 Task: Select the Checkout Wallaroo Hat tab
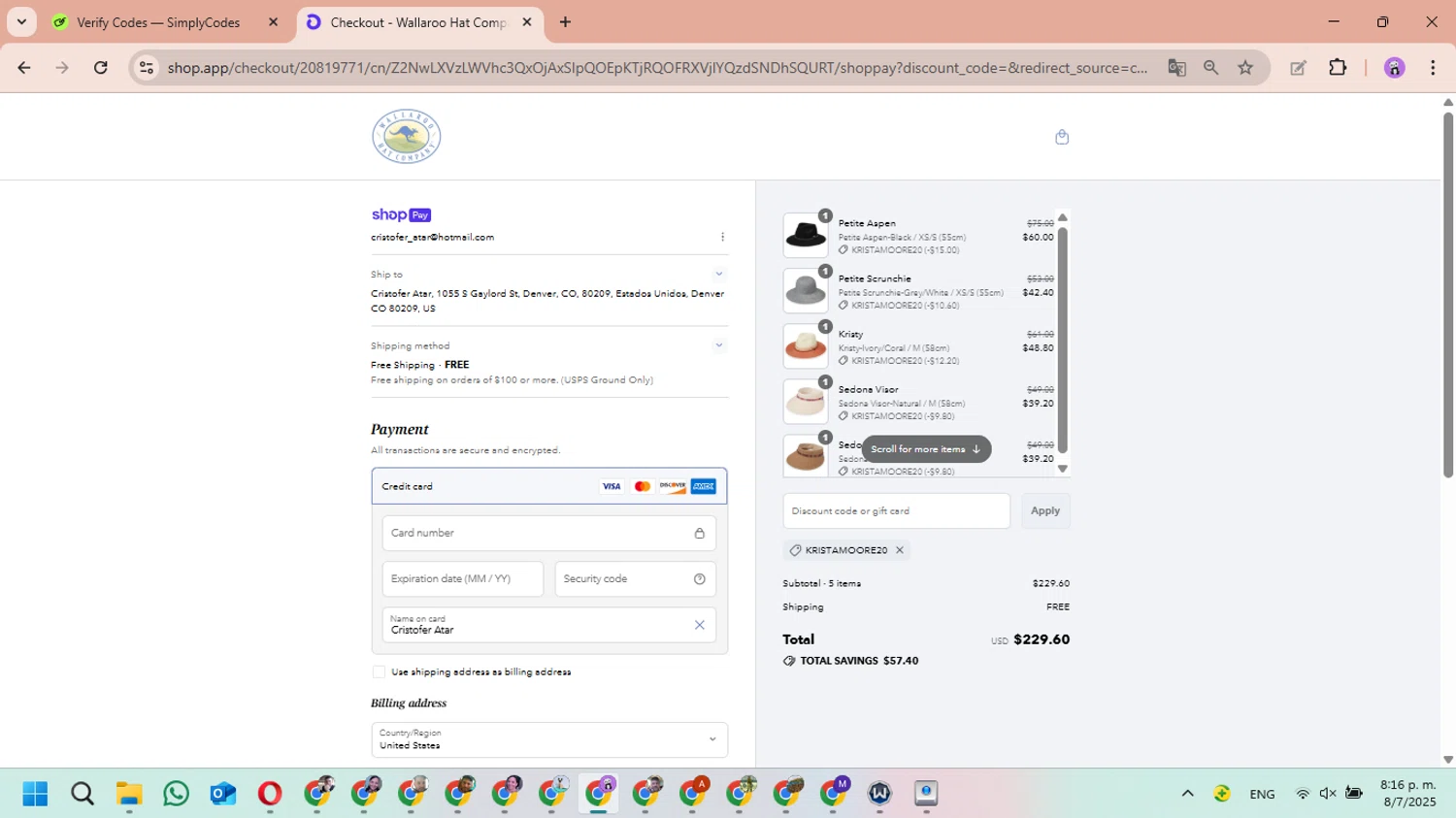(x=417, y=22)
